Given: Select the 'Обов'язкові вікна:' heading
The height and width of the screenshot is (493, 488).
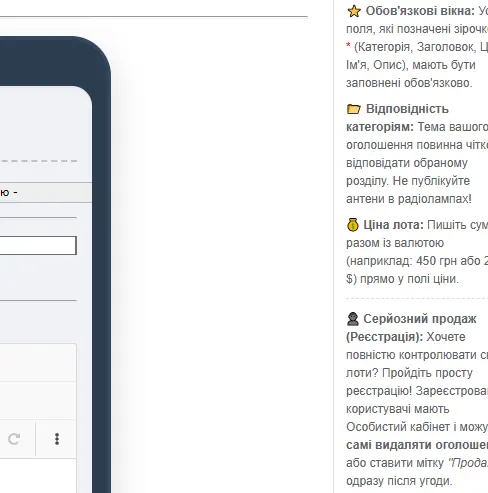Looking at the screenshot, I should (x=420, y=11).
